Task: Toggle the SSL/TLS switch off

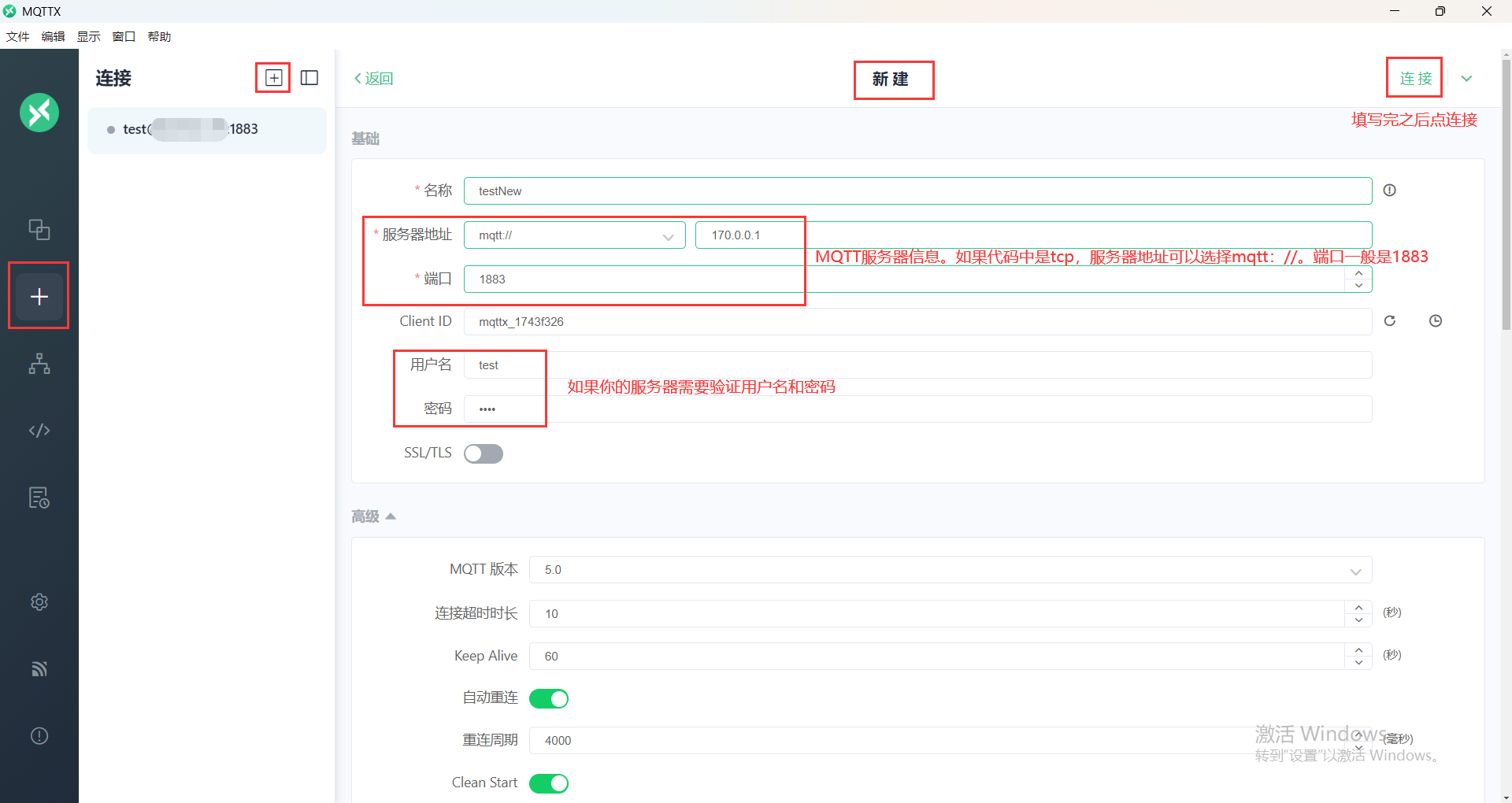Action: tap(483, 453)
